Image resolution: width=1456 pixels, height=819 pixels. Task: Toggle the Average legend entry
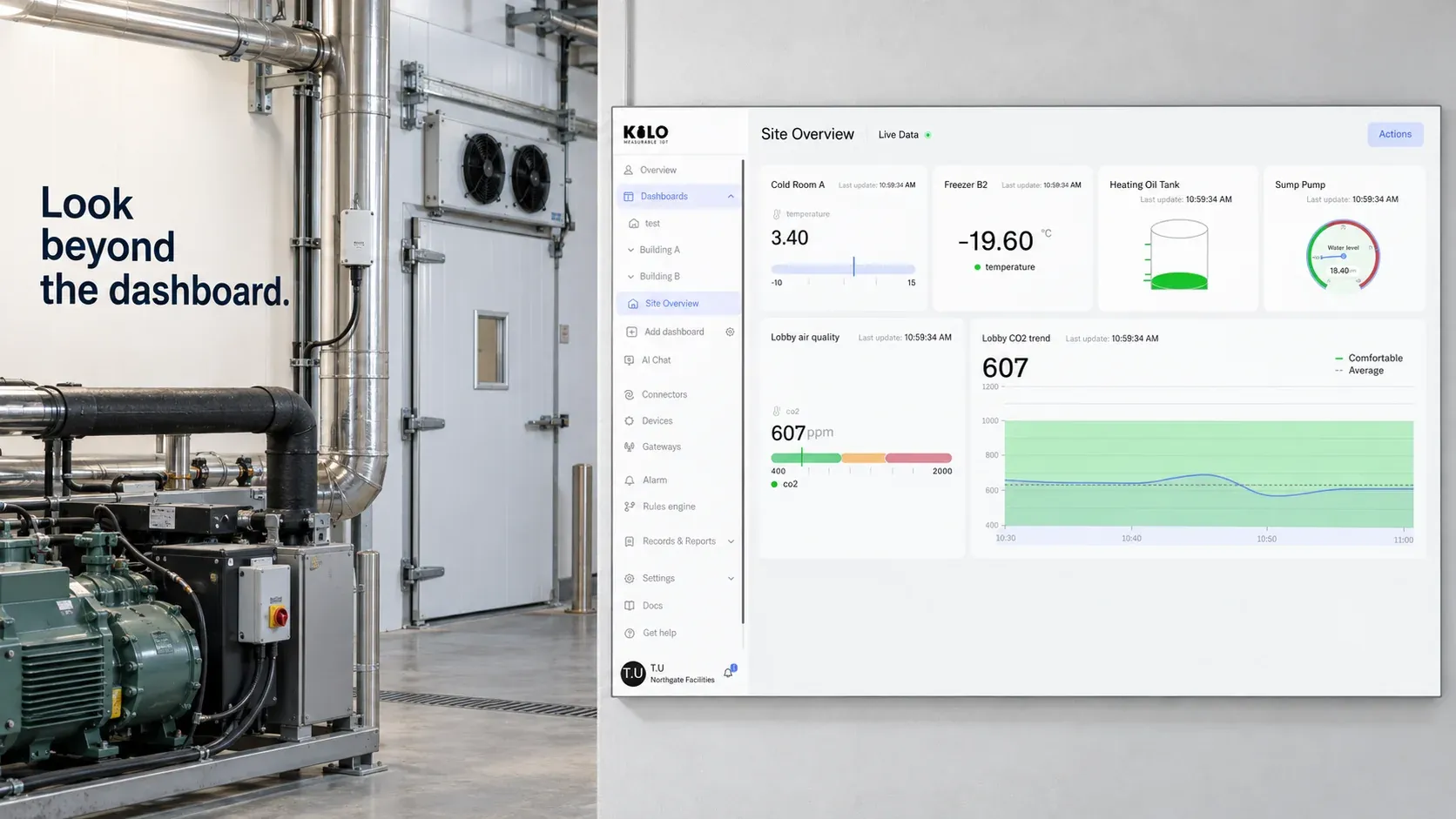click(1359, 371)
